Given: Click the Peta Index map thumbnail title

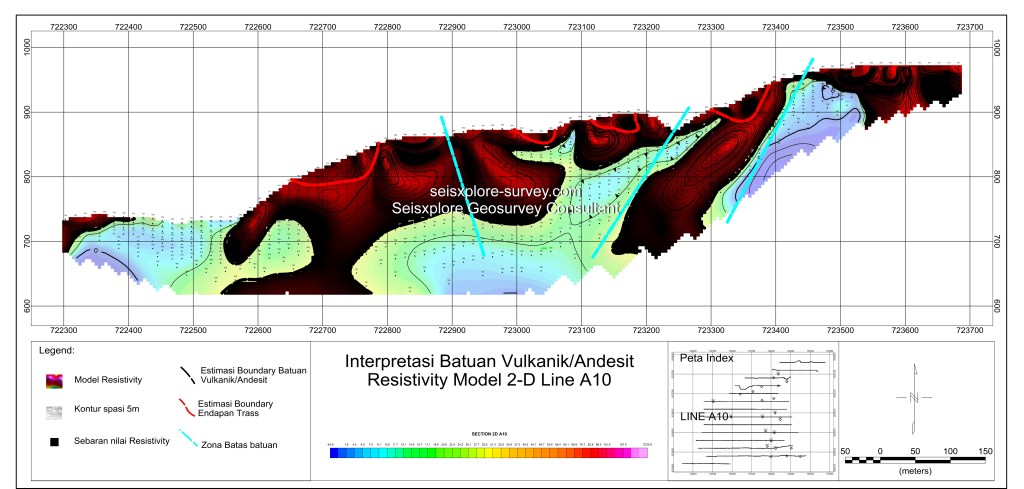Looking at the screenshot, I should pos(705,358).
